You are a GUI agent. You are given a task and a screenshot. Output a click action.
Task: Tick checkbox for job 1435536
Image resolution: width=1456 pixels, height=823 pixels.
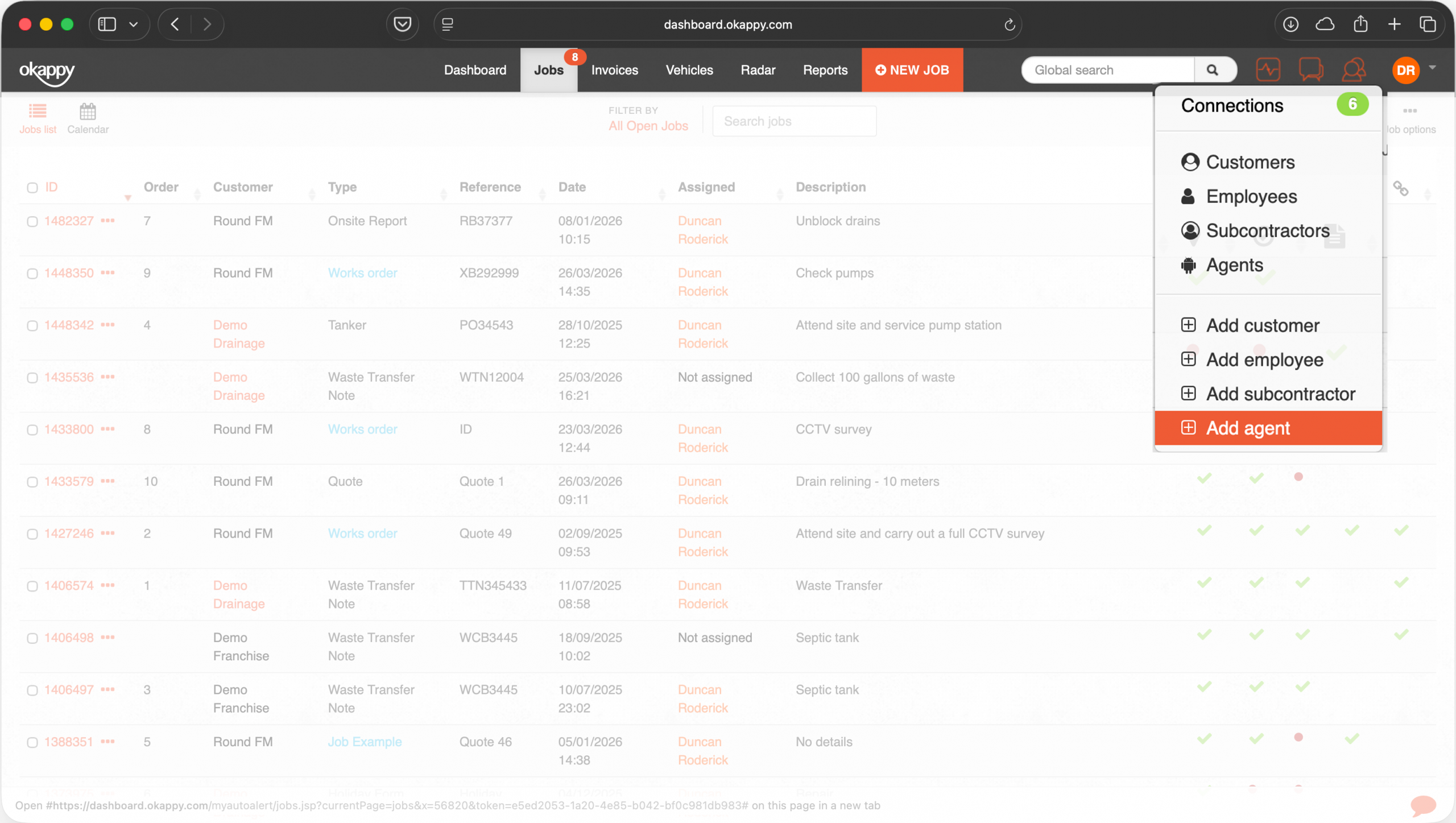coord(32,378)
